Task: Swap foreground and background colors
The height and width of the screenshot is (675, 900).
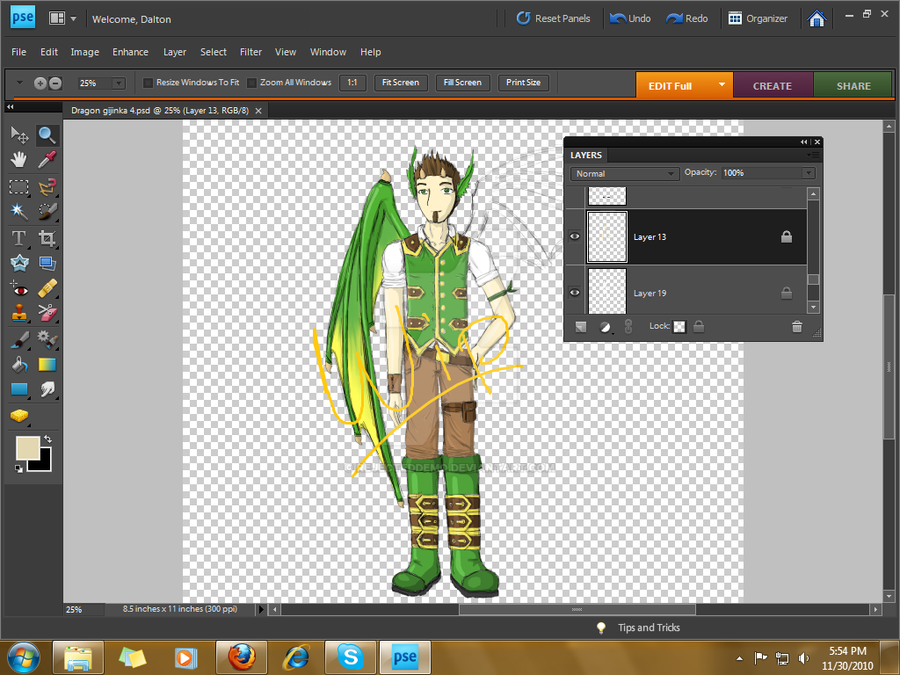Action: [48, 439]
